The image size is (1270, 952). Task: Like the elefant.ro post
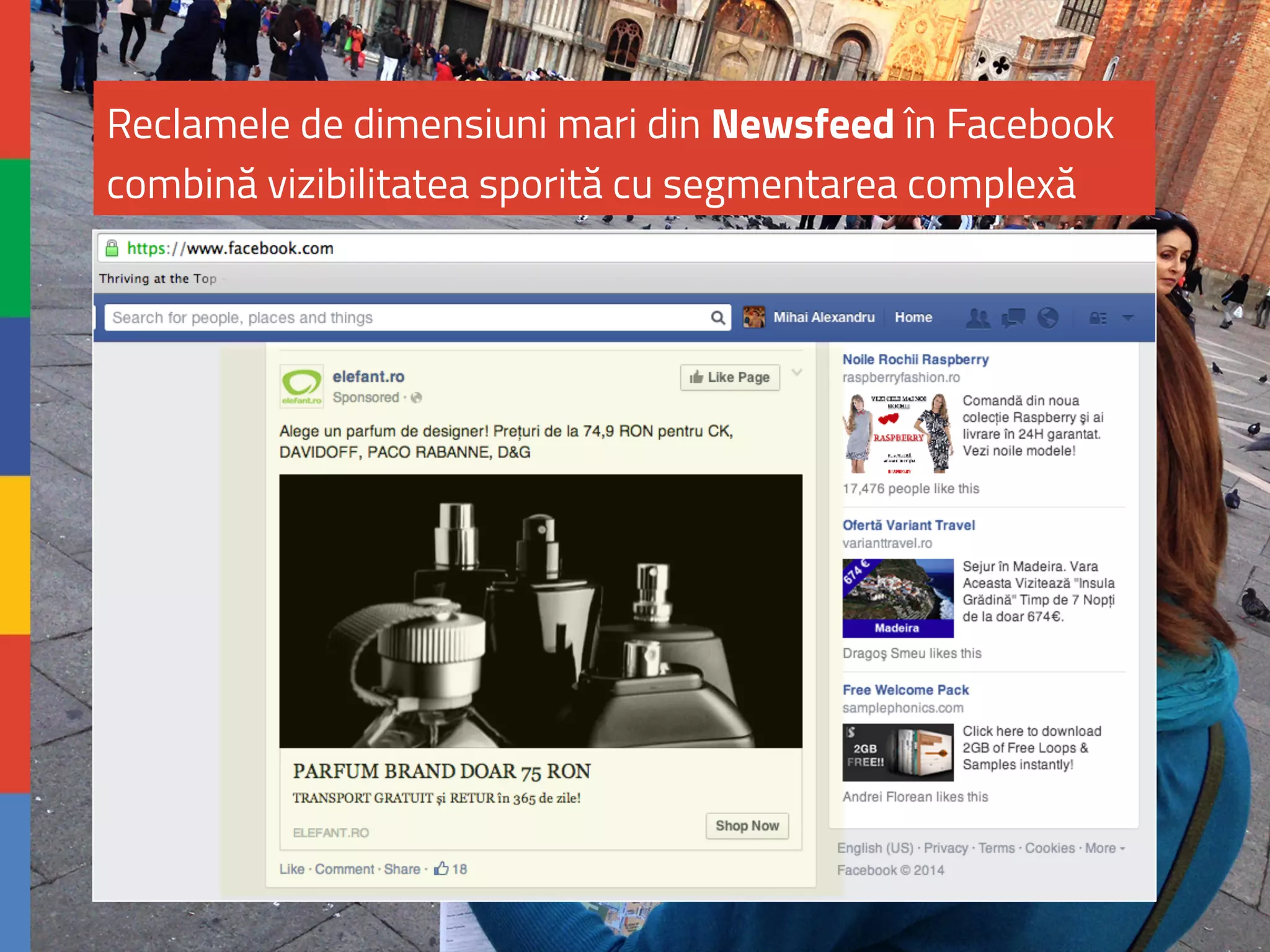tap(291, 869)
